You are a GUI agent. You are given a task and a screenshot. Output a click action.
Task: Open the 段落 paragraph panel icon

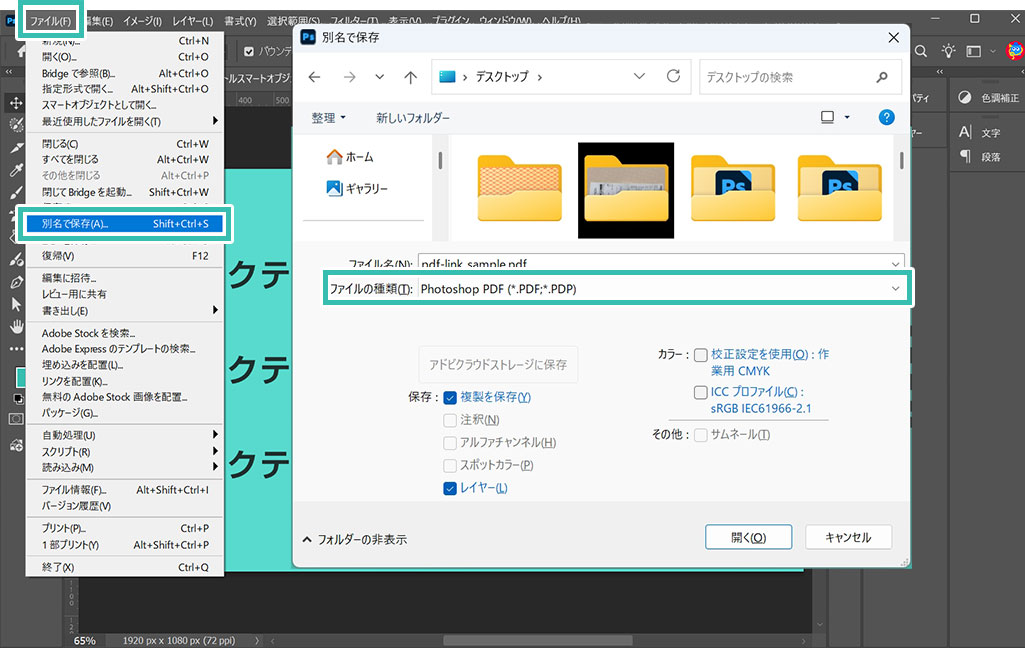pos(965,156)
